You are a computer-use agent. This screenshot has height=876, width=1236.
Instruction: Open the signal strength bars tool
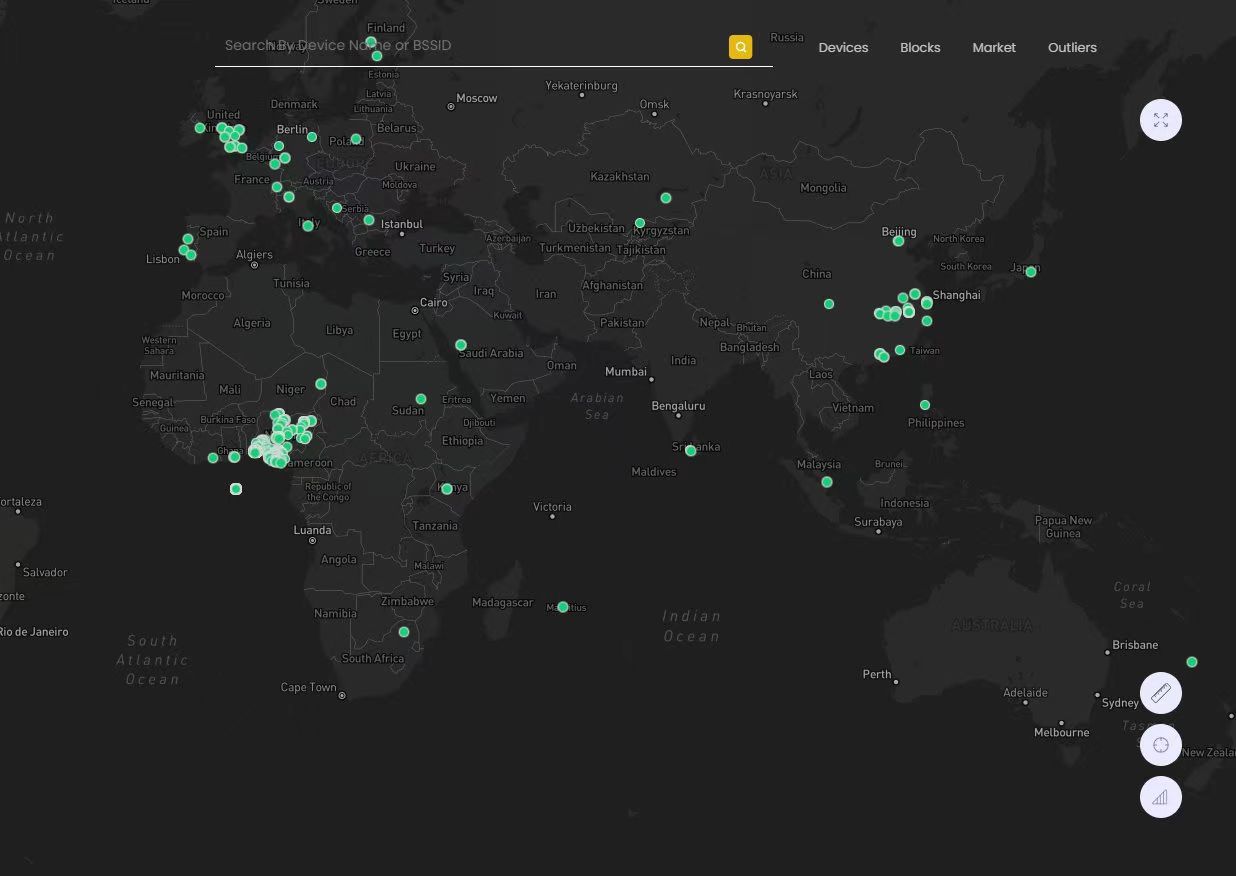click(1161, 797)
